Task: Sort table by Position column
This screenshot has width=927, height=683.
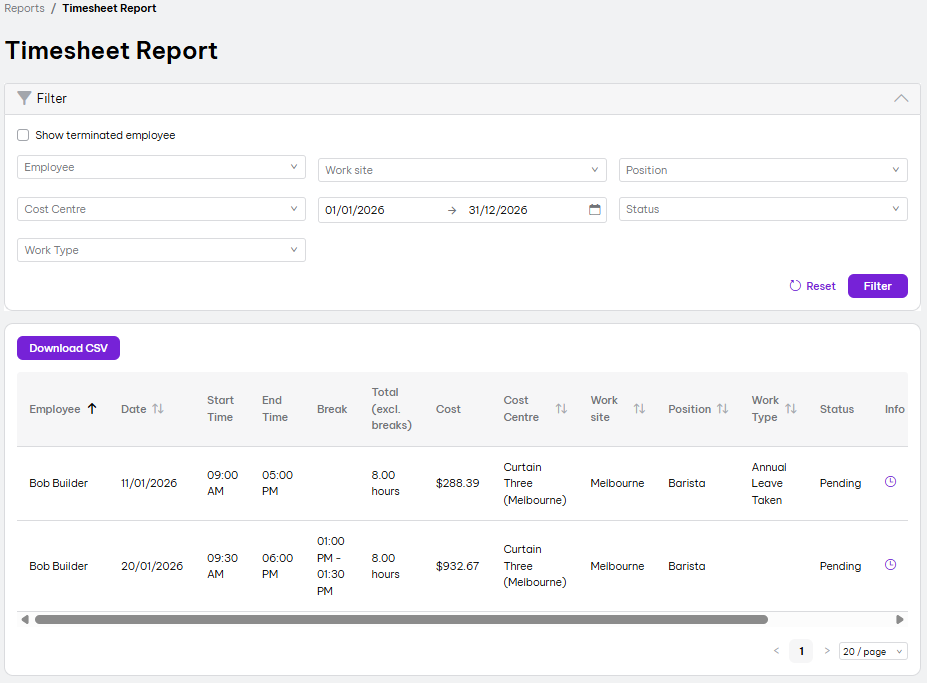Action: (722, 409)
